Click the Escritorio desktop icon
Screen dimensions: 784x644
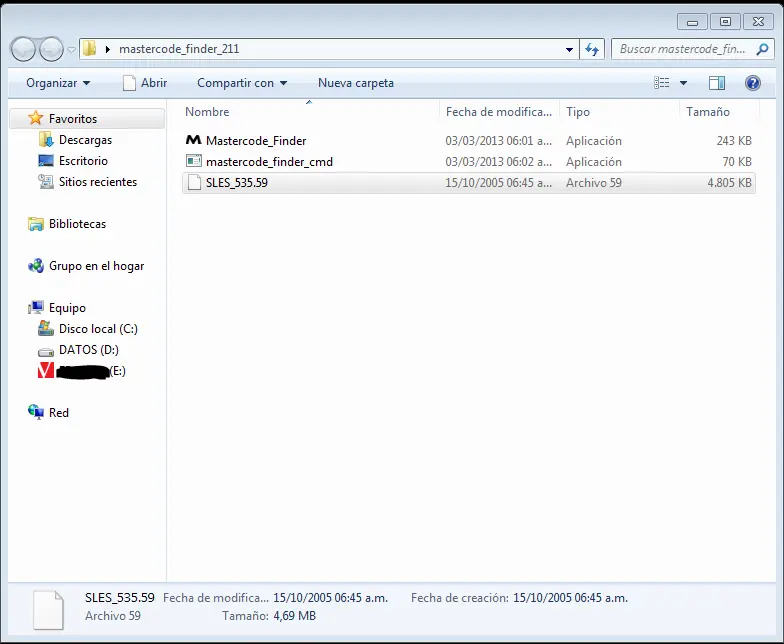tap(46, 160)
